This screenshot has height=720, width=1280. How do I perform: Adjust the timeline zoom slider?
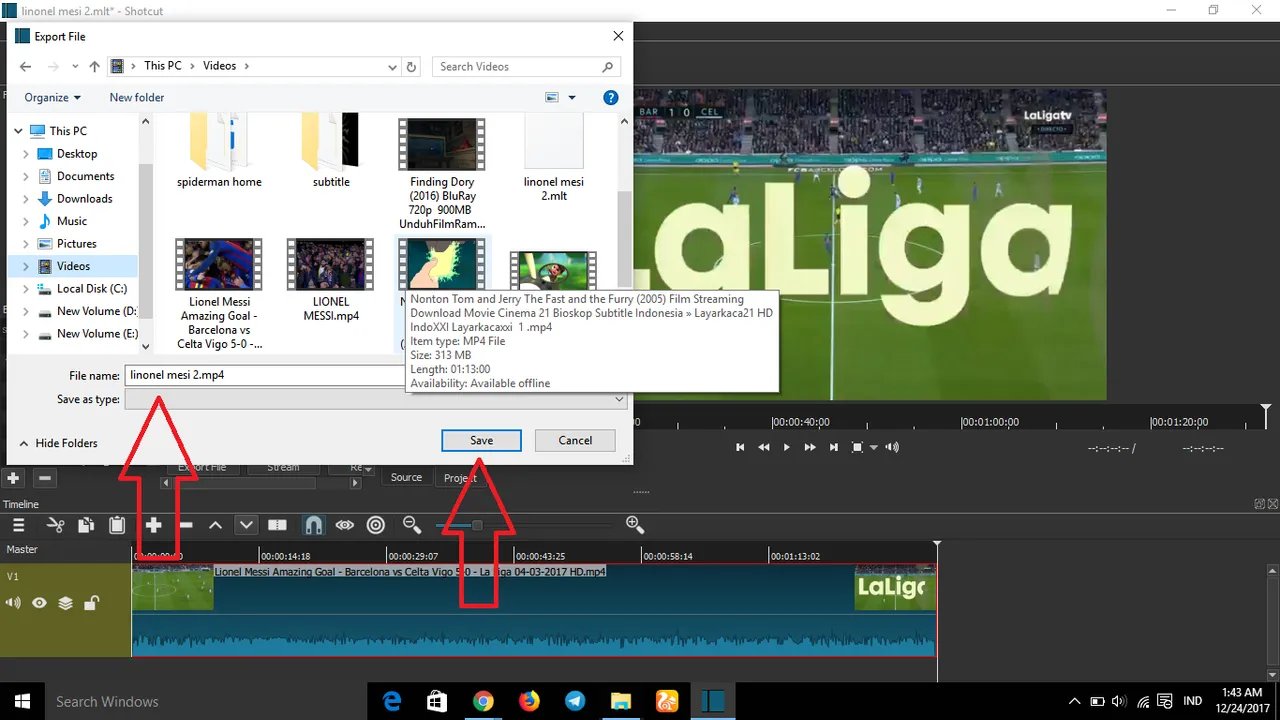point(478,525)
